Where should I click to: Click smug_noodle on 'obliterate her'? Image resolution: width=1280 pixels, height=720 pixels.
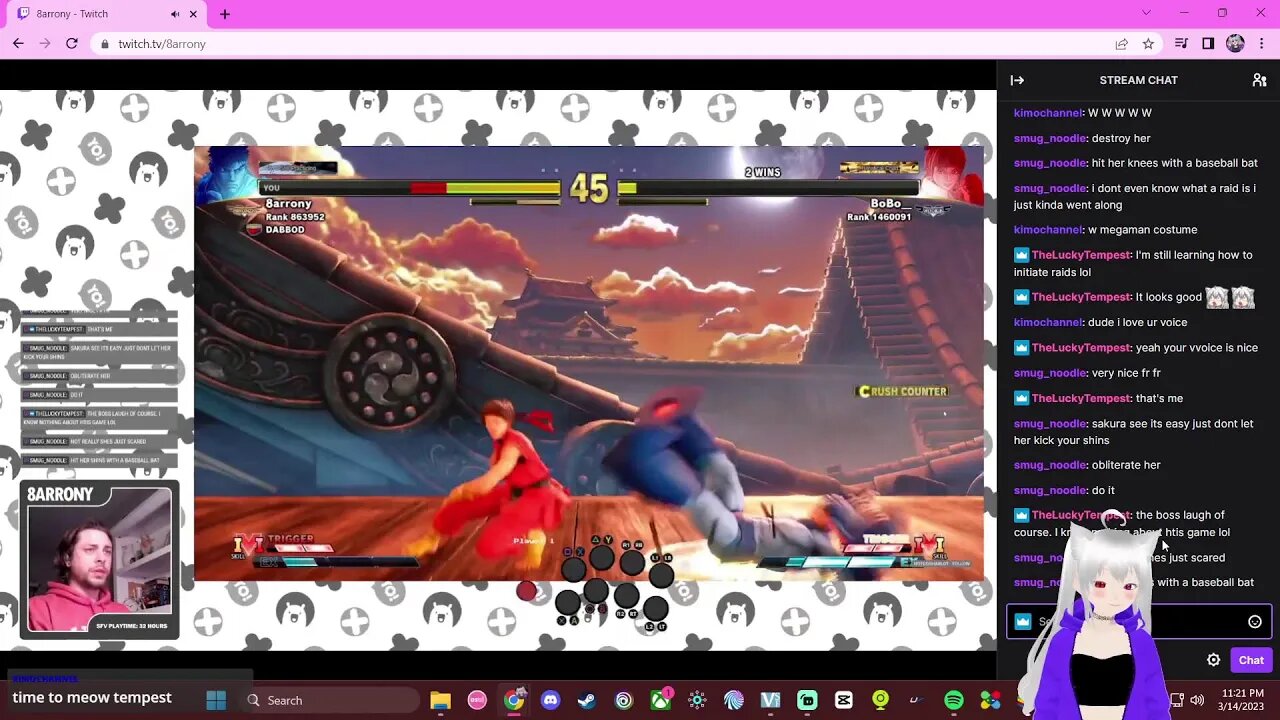tap(1050, 465)
